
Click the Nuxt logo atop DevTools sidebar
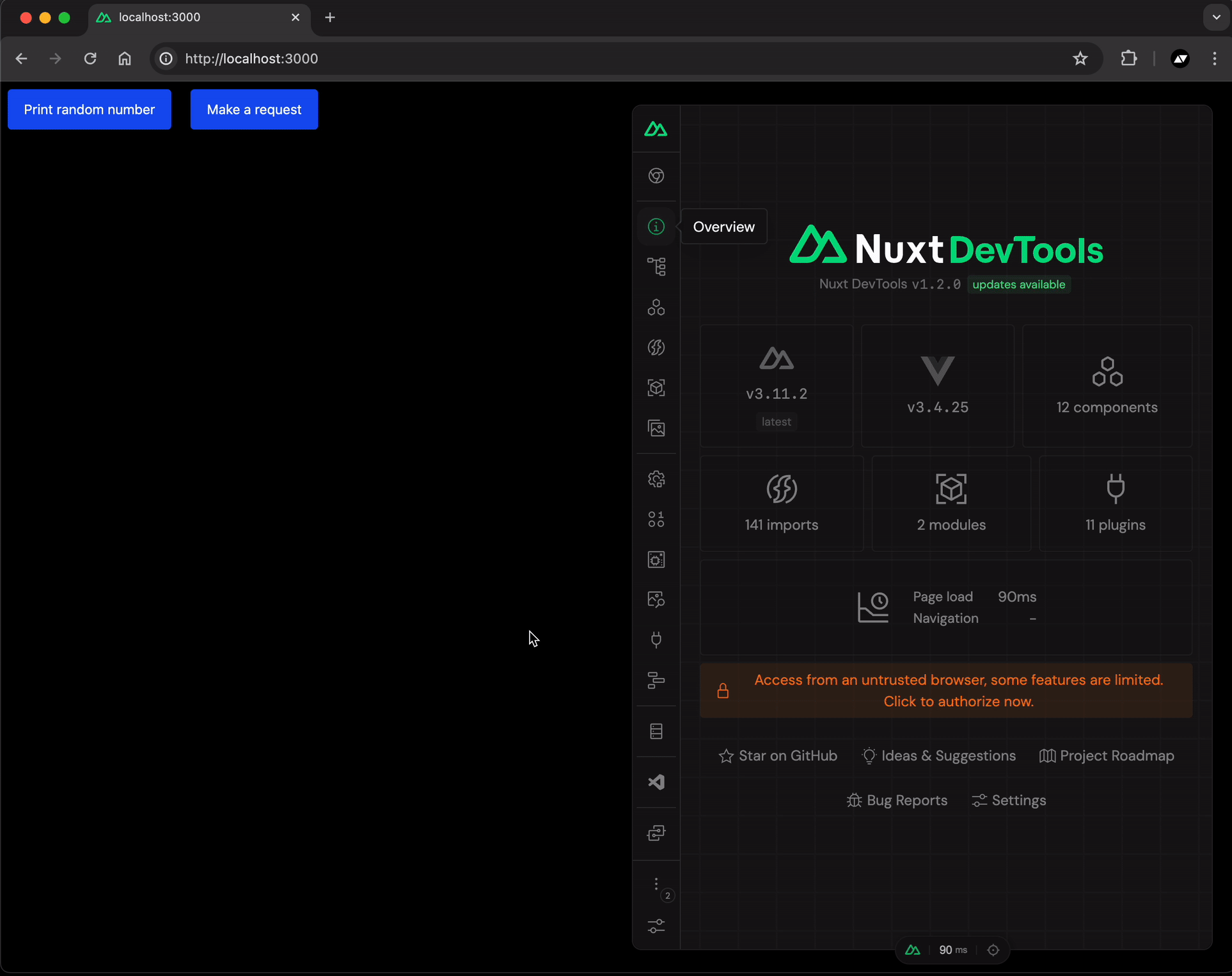pos(656,129)
